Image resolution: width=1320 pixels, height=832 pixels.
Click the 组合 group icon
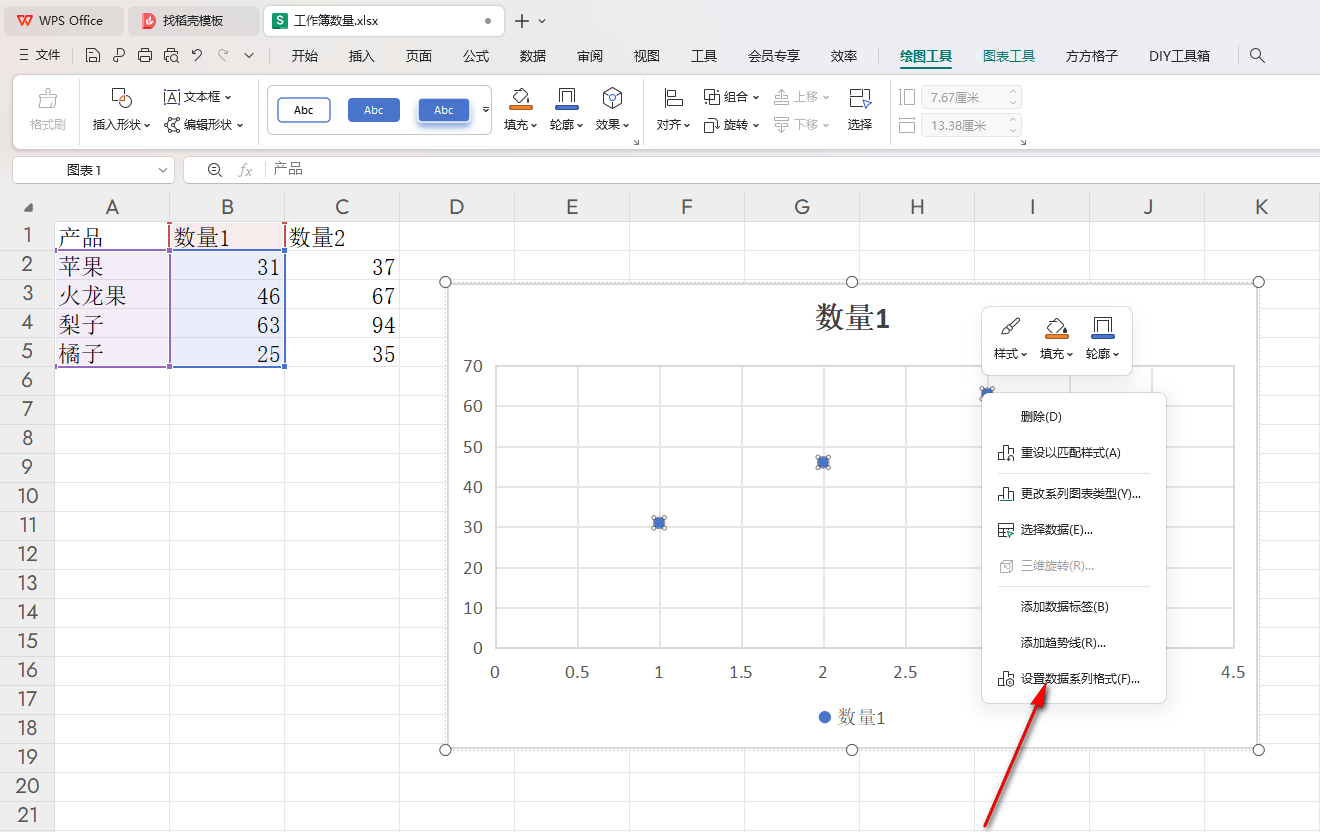point(712,97)
